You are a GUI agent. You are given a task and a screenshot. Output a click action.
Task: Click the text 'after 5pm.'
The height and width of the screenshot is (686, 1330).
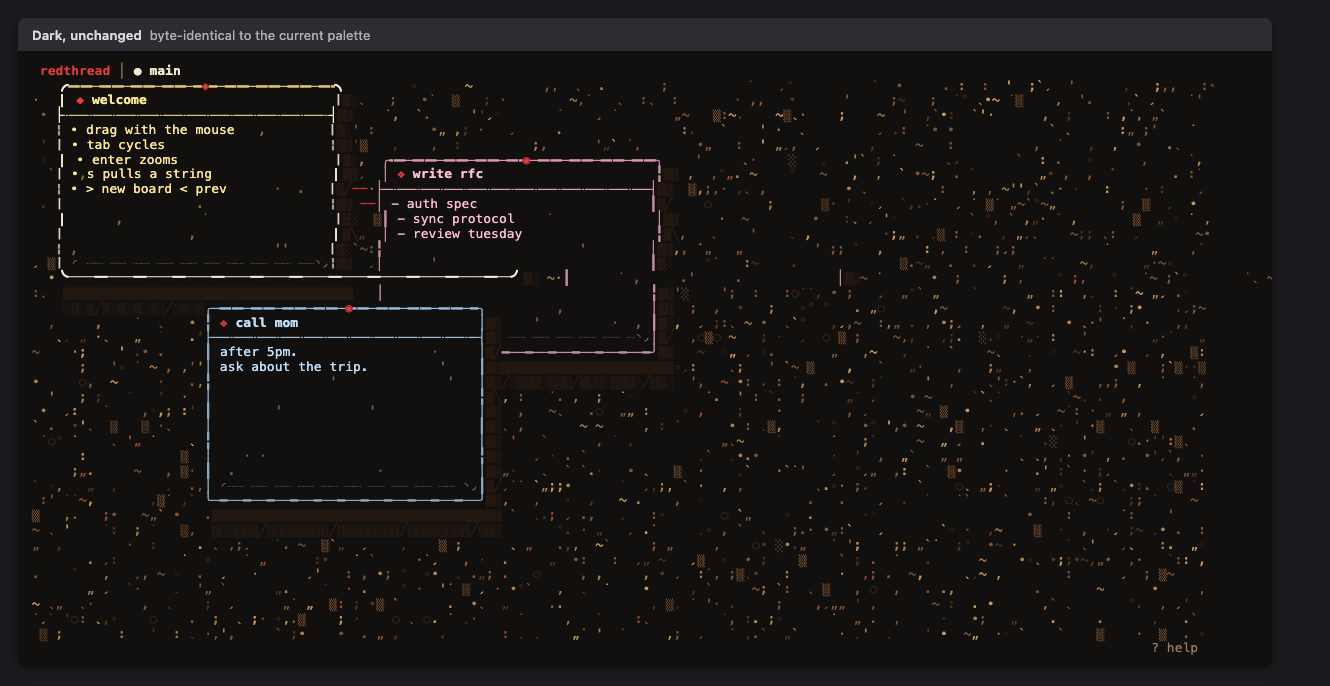pyautogui.click(x=258, y=352)
